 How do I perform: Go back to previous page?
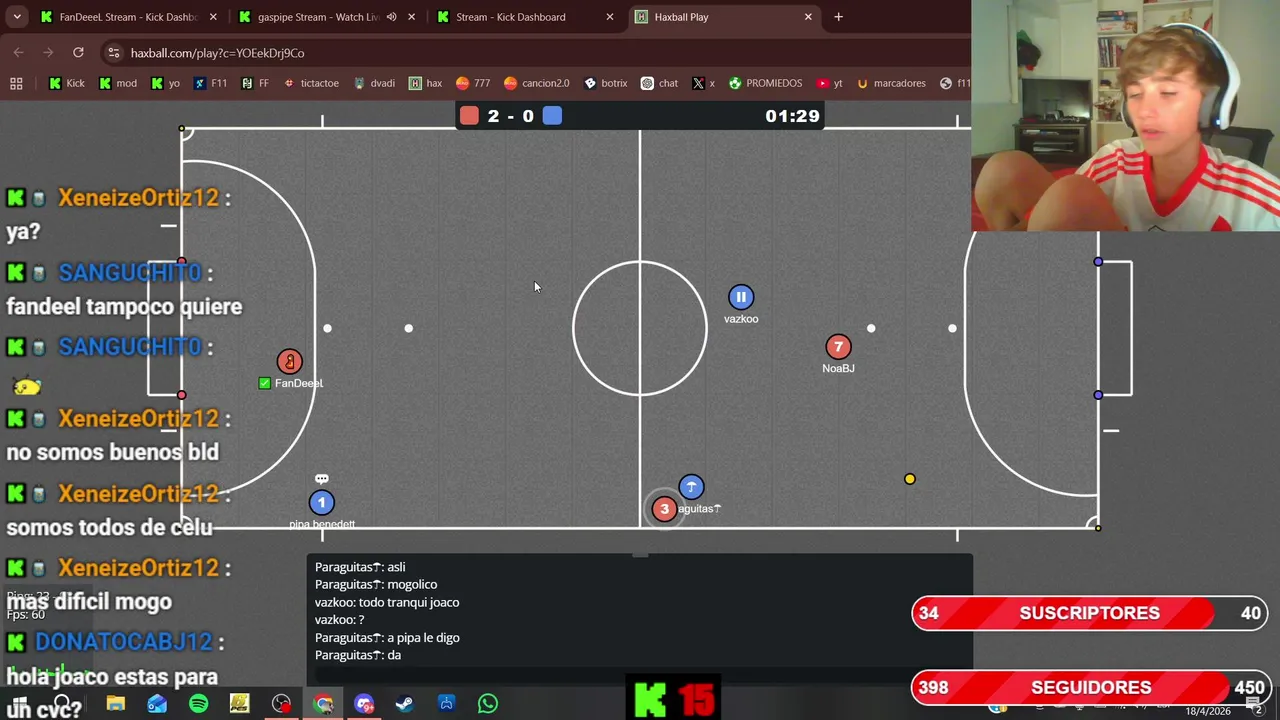pyautogui.click(x=19, y=52)
